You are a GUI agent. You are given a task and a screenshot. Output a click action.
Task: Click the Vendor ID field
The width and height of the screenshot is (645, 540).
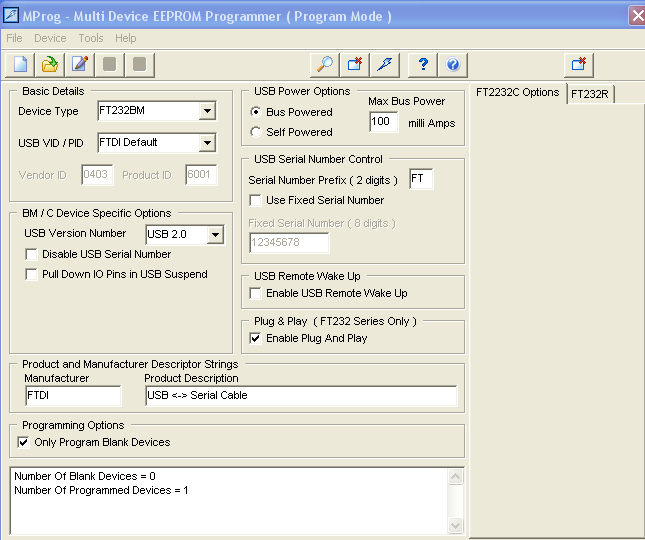point(97,175)
